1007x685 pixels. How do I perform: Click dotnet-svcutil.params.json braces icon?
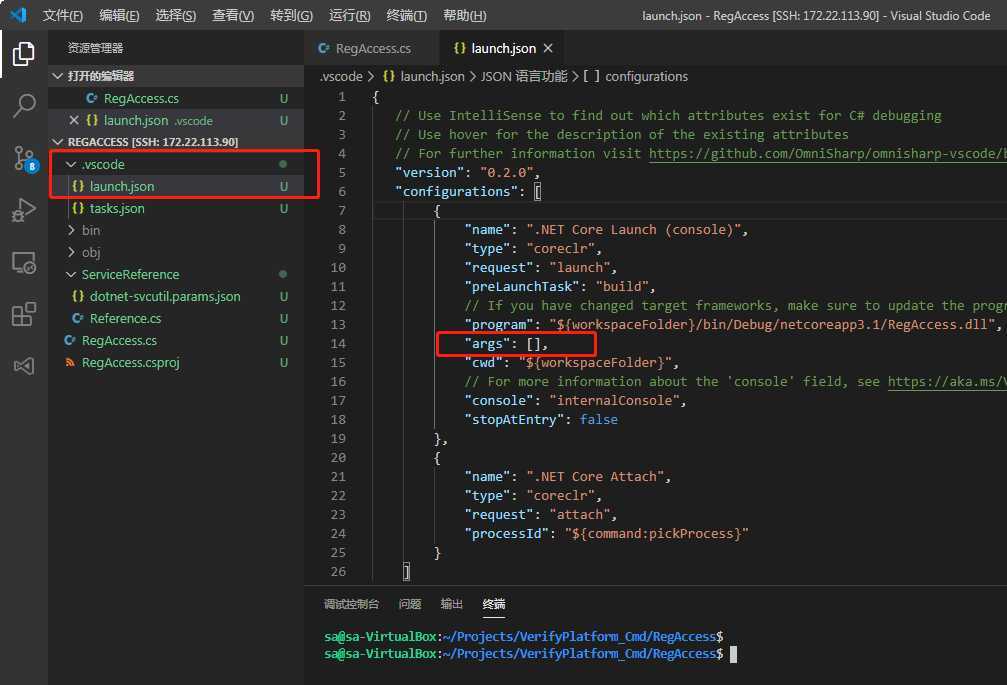(x=78, y=297)
